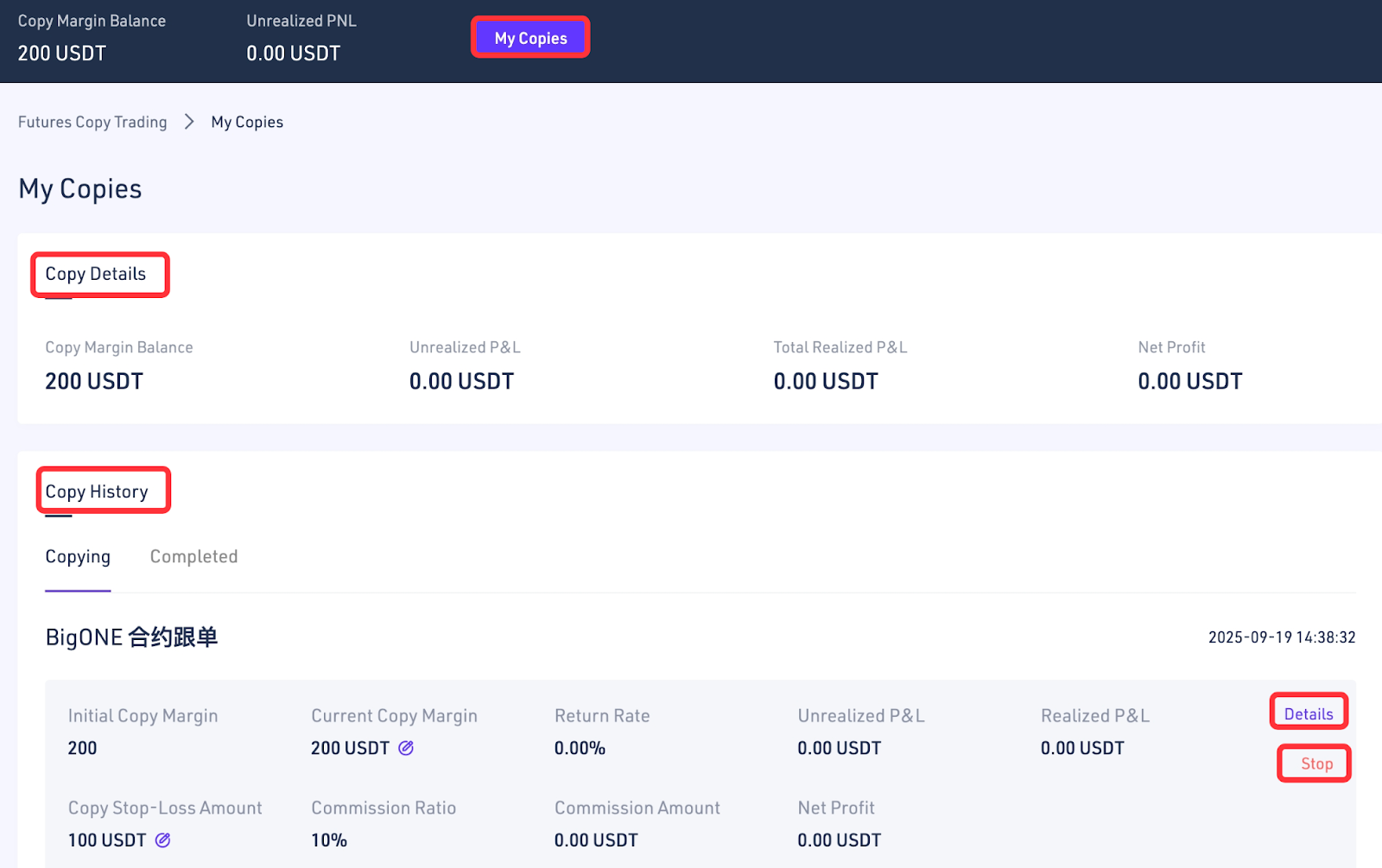The height and width of the screenshot is (868, 1382).
Task: Click the 10% Commission Ratio value
Action: (329, 840)
